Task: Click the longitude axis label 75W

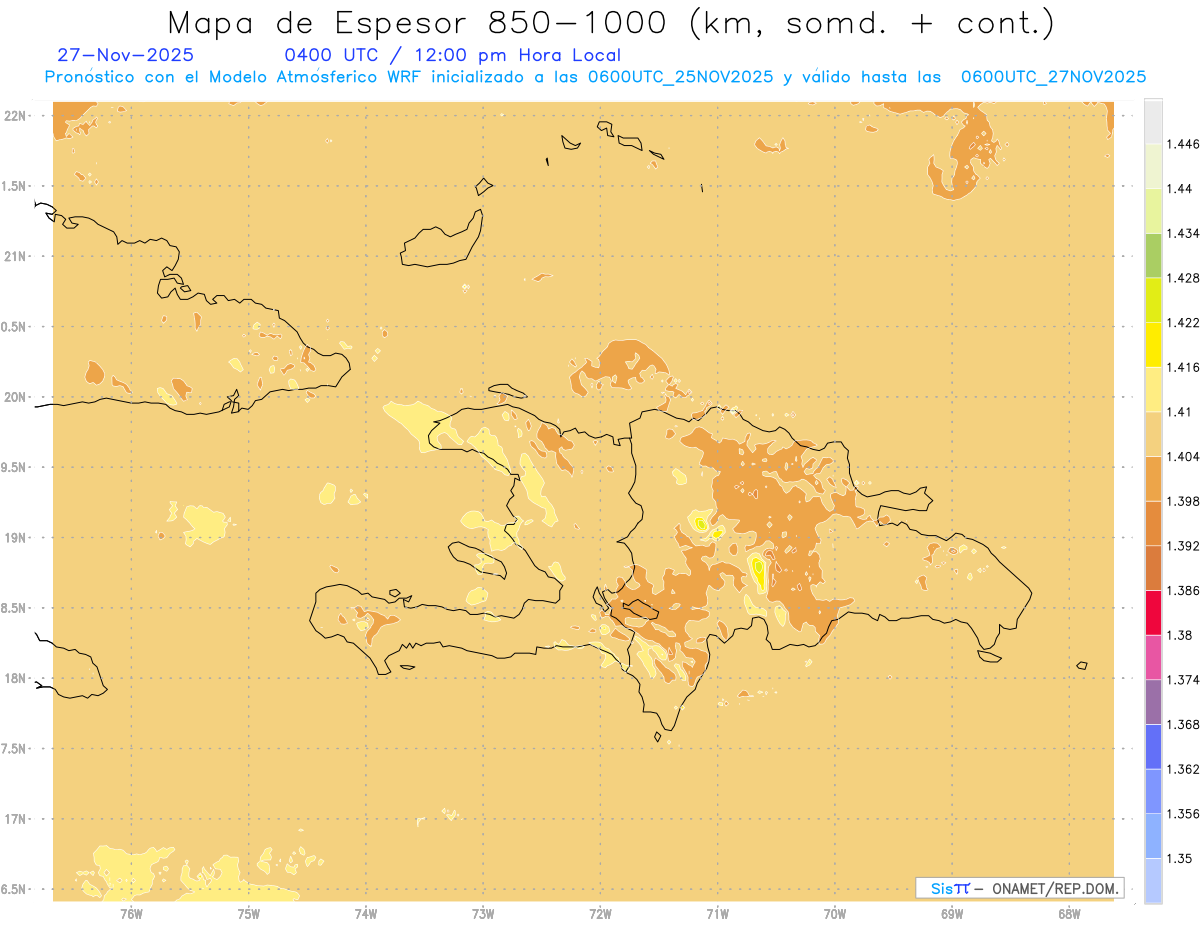Action: click(x=249, y=913)
